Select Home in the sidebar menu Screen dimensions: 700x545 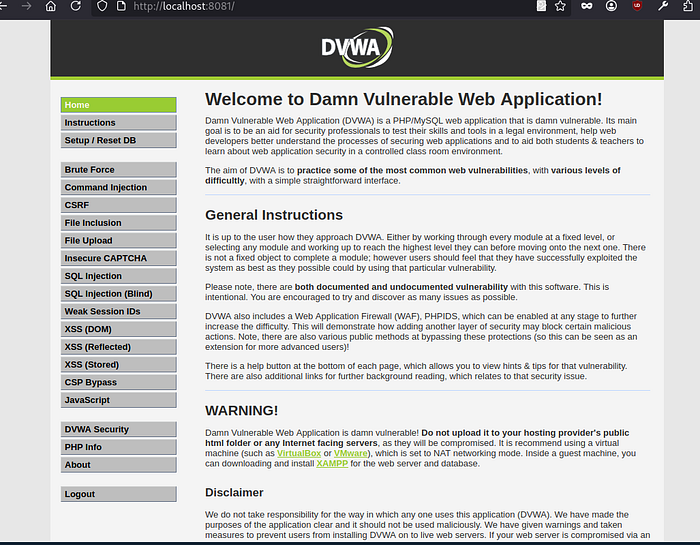click(x=119, y=105)
